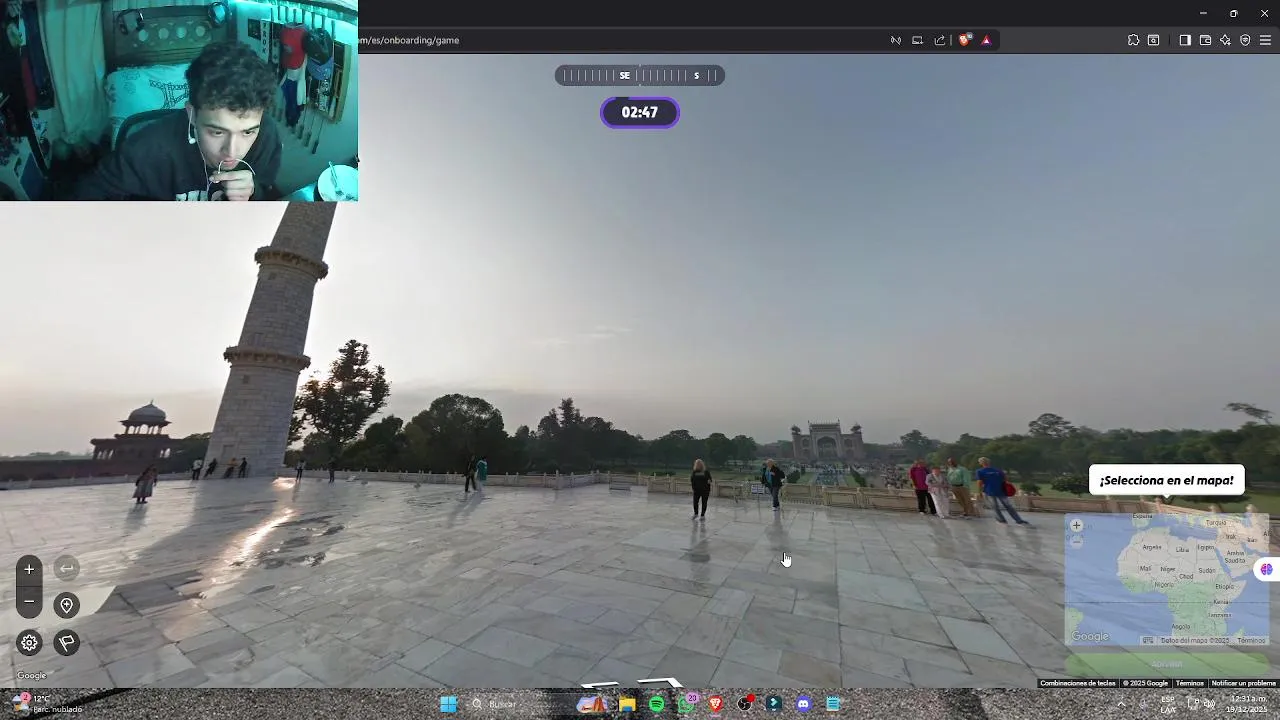Open the Windows Start menu
Screen dimensions: 1280x720
click(x=448, y=704)
